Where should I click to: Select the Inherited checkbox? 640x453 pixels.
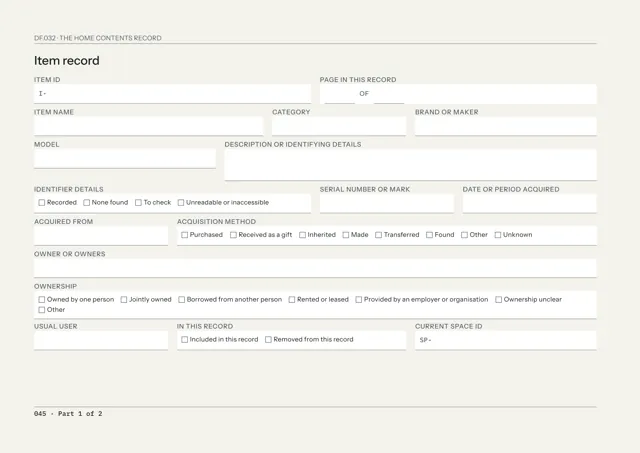pyautogui.click(x=302, y=235)
